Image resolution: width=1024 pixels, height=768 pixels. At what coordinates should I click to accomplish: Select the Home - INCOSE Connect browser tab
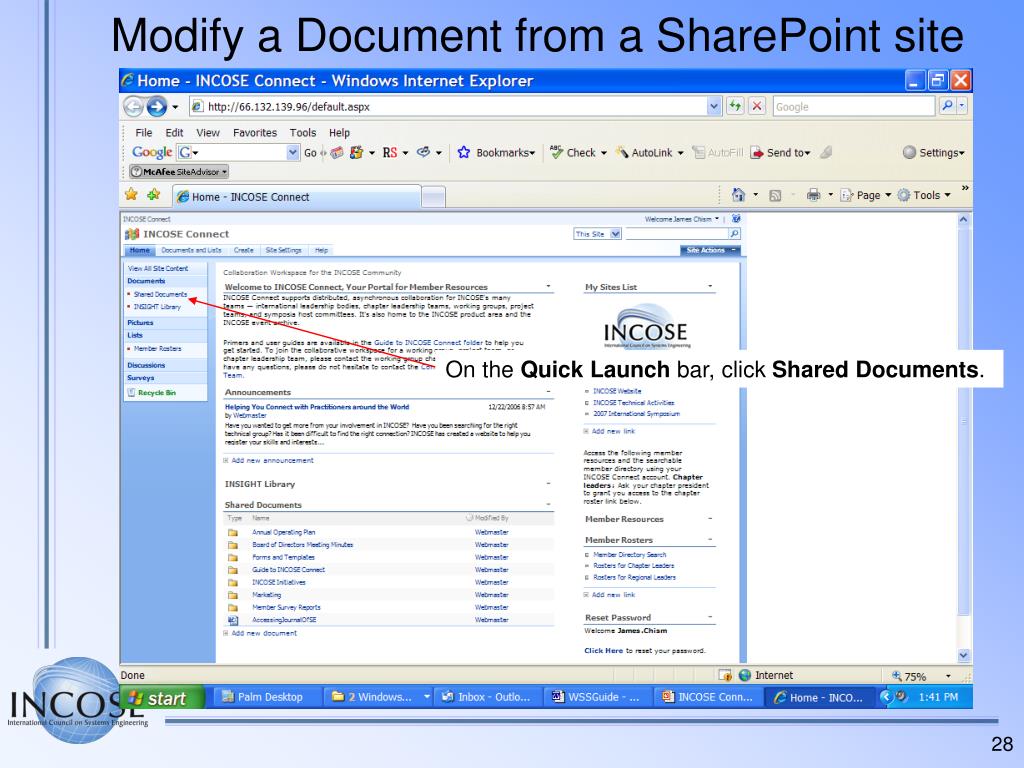tap(297, 197)
